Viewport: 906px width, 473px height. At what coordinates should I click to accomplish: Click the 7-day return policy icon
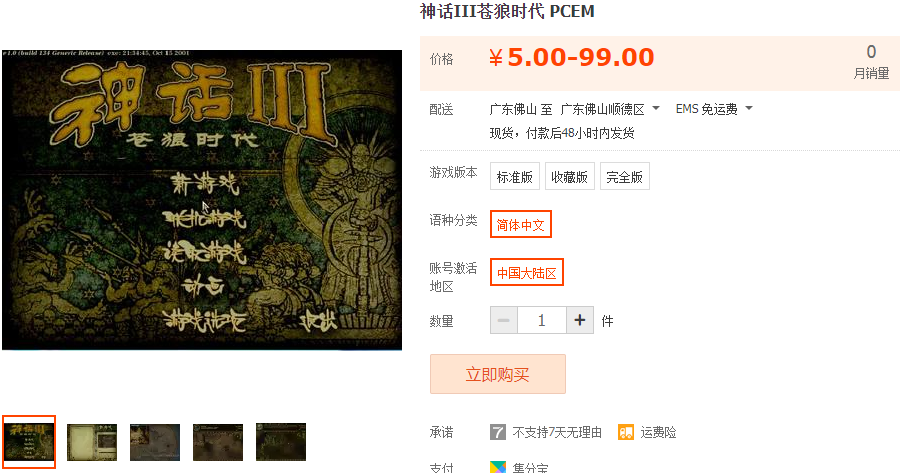tap(497, 432)
